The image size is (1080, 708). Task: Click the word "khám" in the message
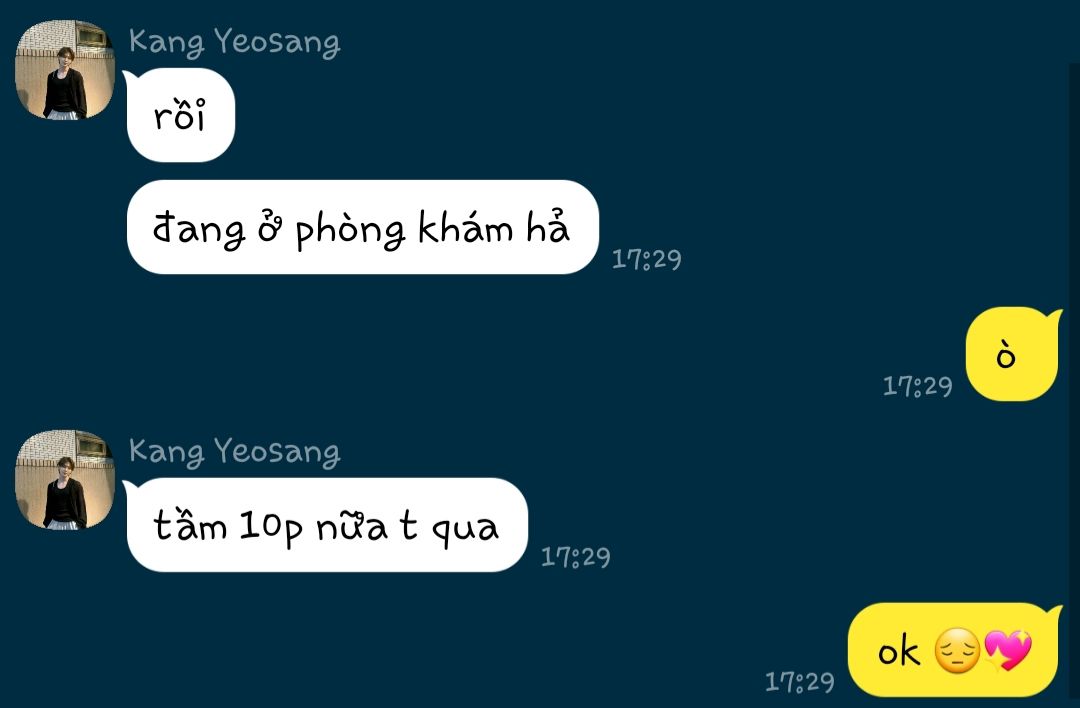coord(466,227)
